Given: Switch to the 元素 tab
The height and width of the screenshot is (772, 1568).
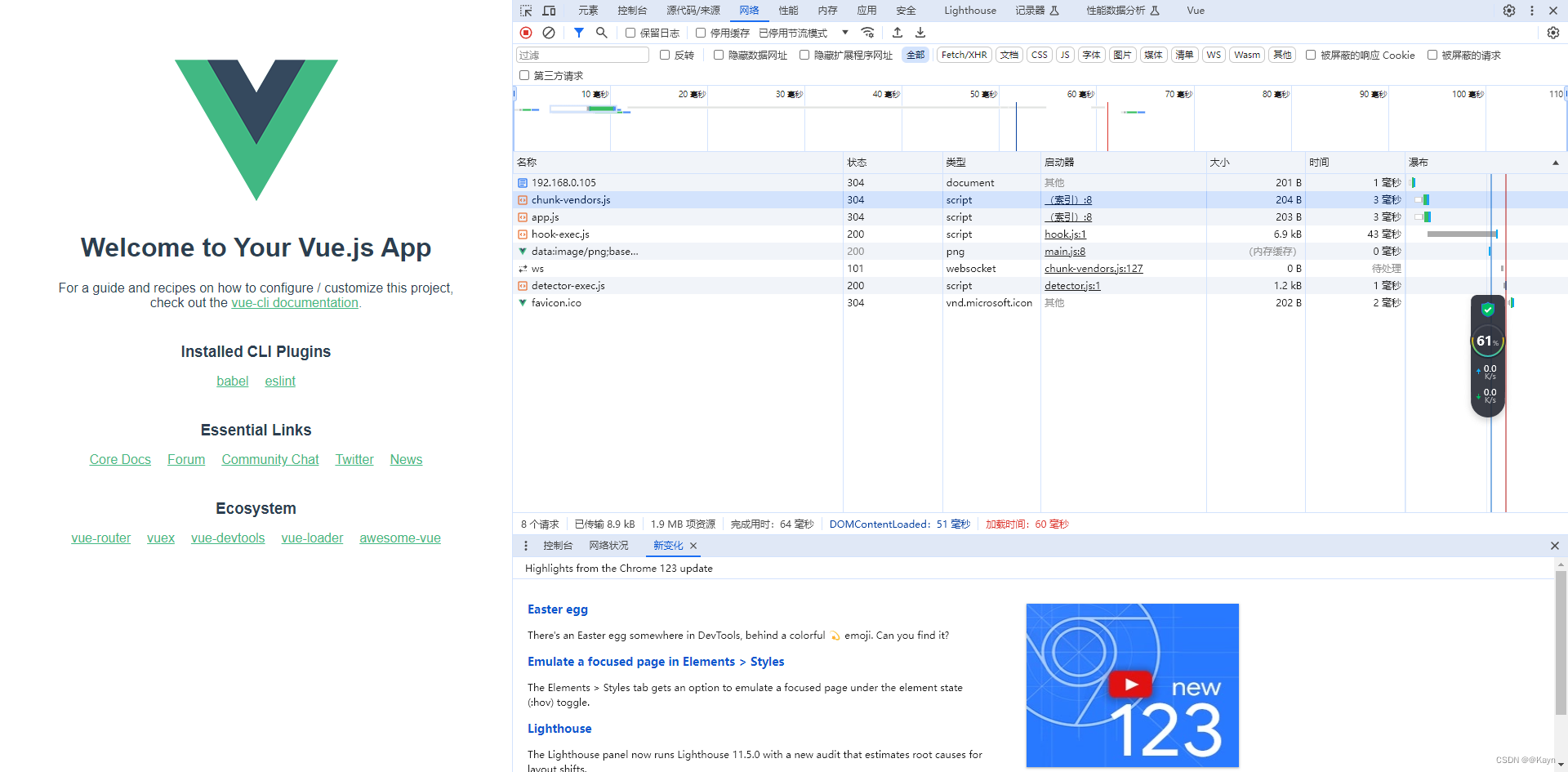Looking at the screenshot, I should [588, 11].
